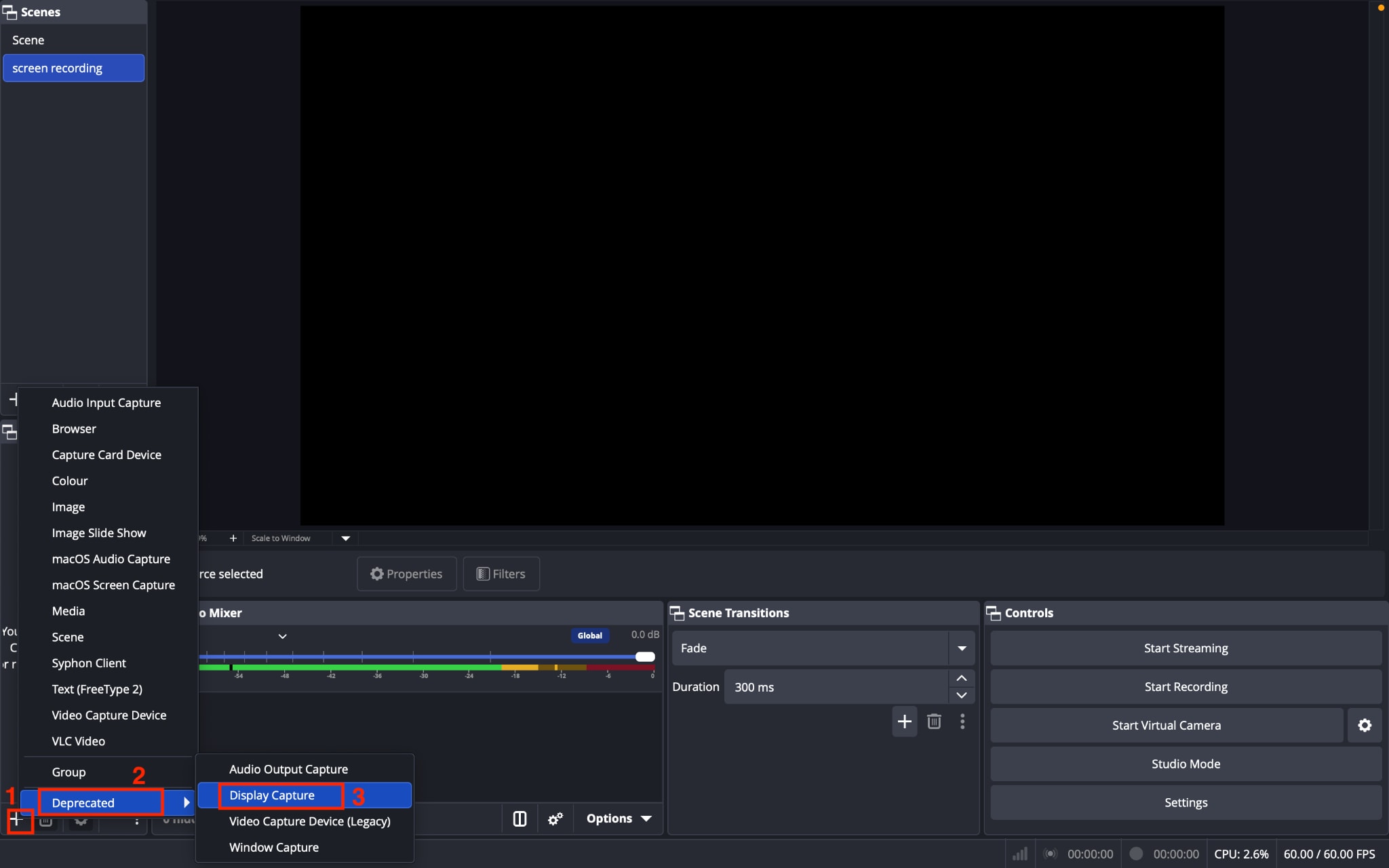Image resolution: width=1389 pixels, height=868 pixels.
Task: Choose Capture Card Device source
Action: click(x=106, y=455)
